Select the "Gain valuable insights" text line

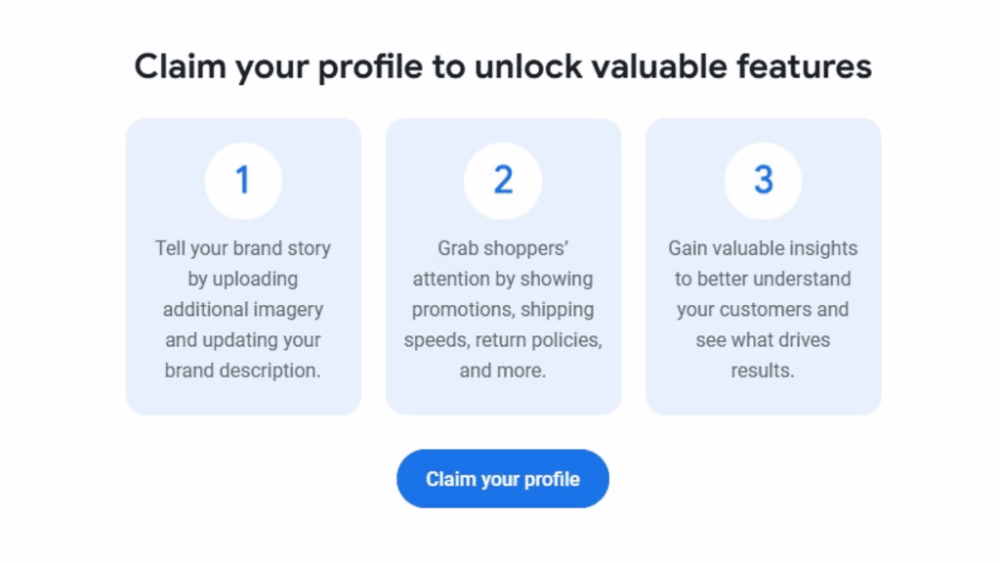763,248
